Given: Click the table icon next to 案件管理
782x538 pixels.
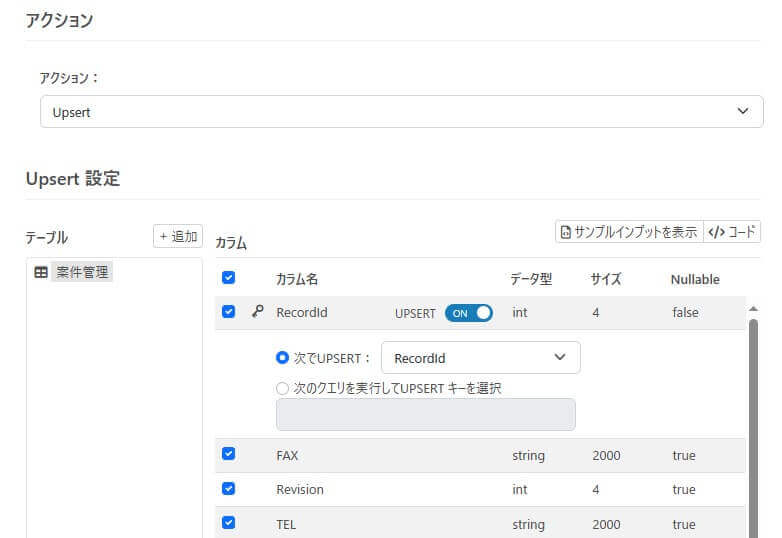Looking at the screenshot, I should coord(41,272).
